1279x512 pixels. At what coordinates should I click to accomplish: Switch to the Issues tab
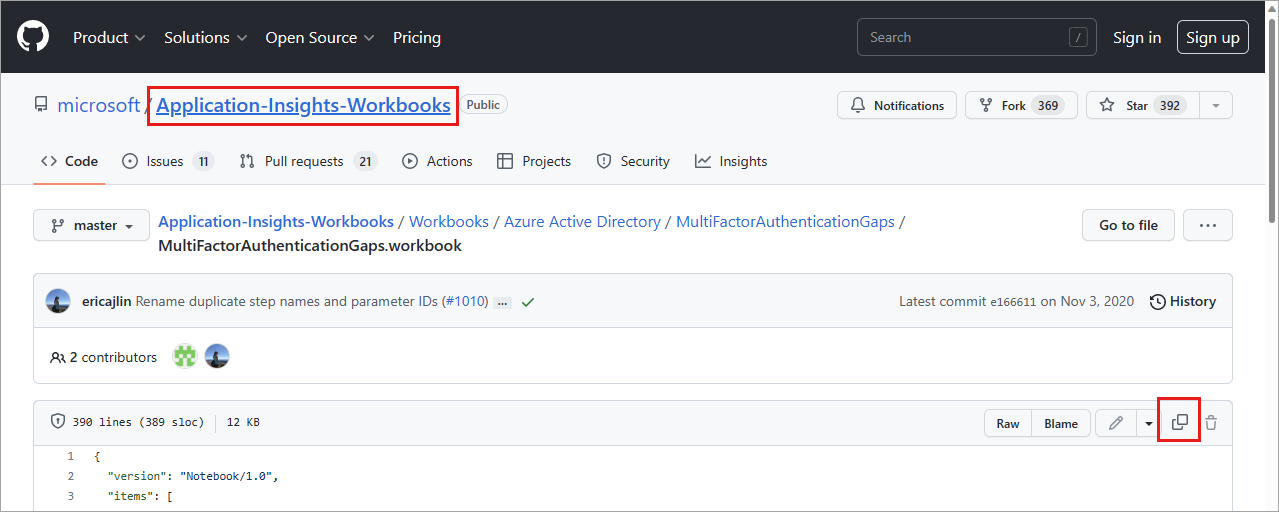pyautogui.click(x=167, y=161)
